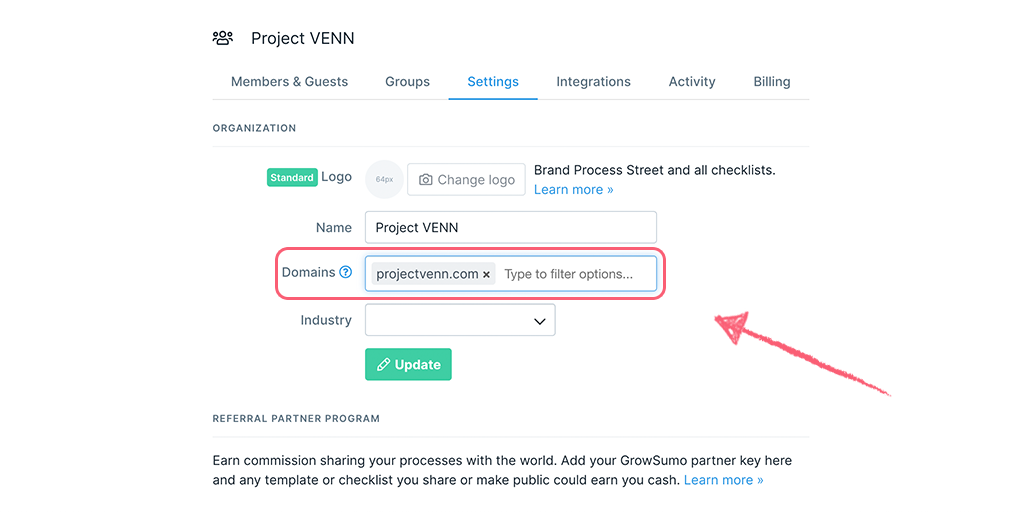View the Activity tab
This screenshot has height=512, width=1024.
tap(692, 82)
